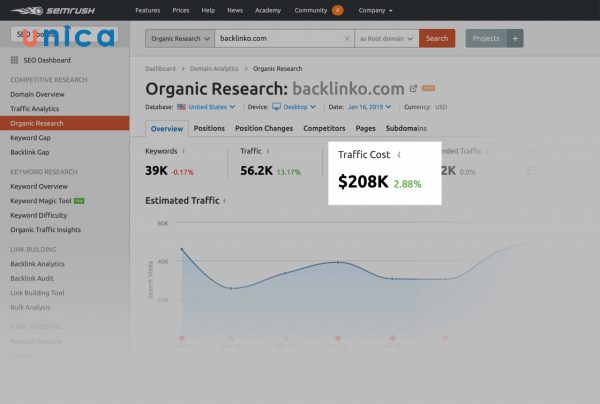
Task: Open Traffic Analytics in sidebar
Action: [x=35, y=109]
